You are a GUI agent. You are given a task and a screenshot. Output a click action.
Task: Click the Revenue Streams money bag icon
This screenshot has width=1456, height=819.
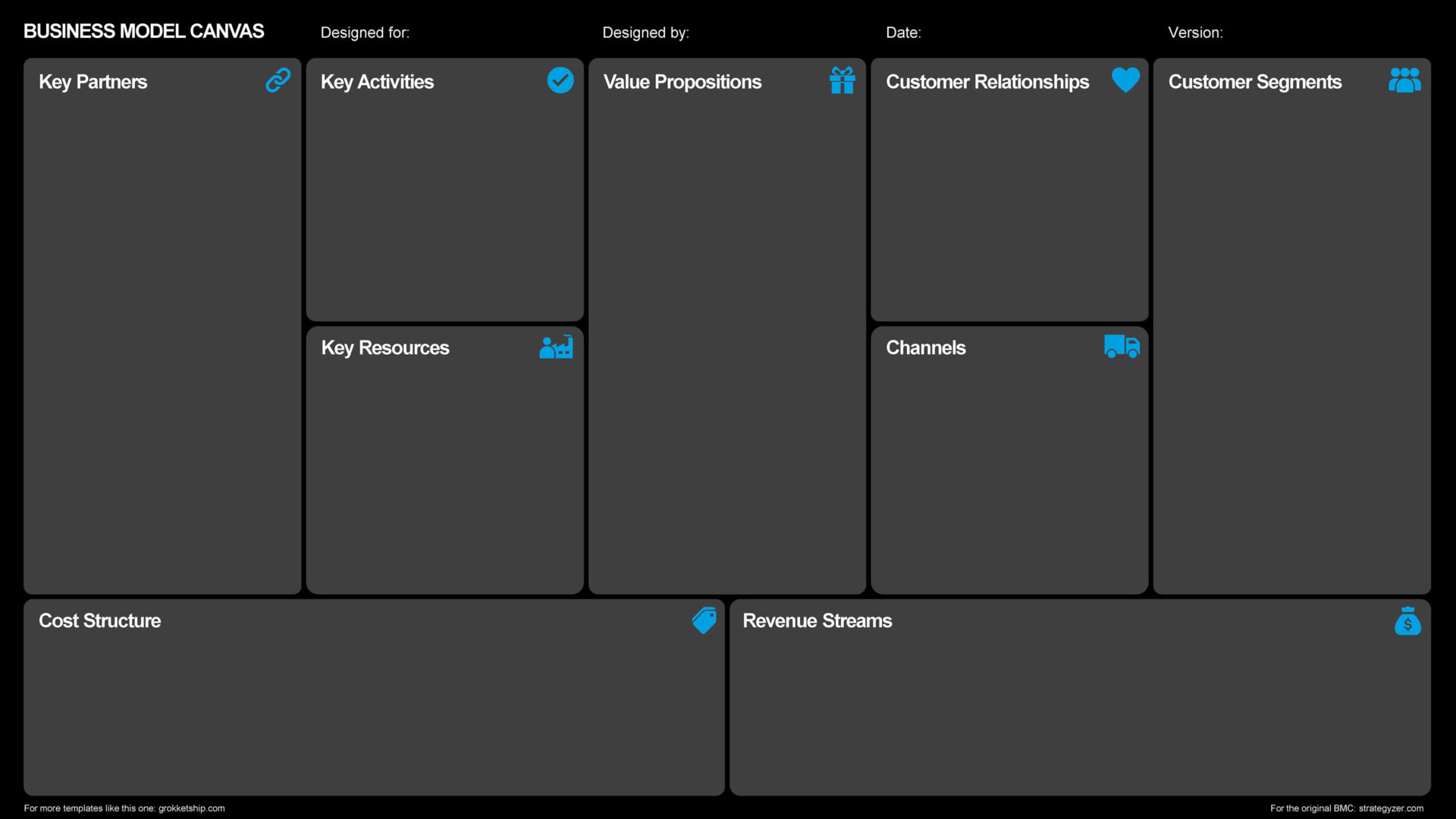[x=1407, y=621]
